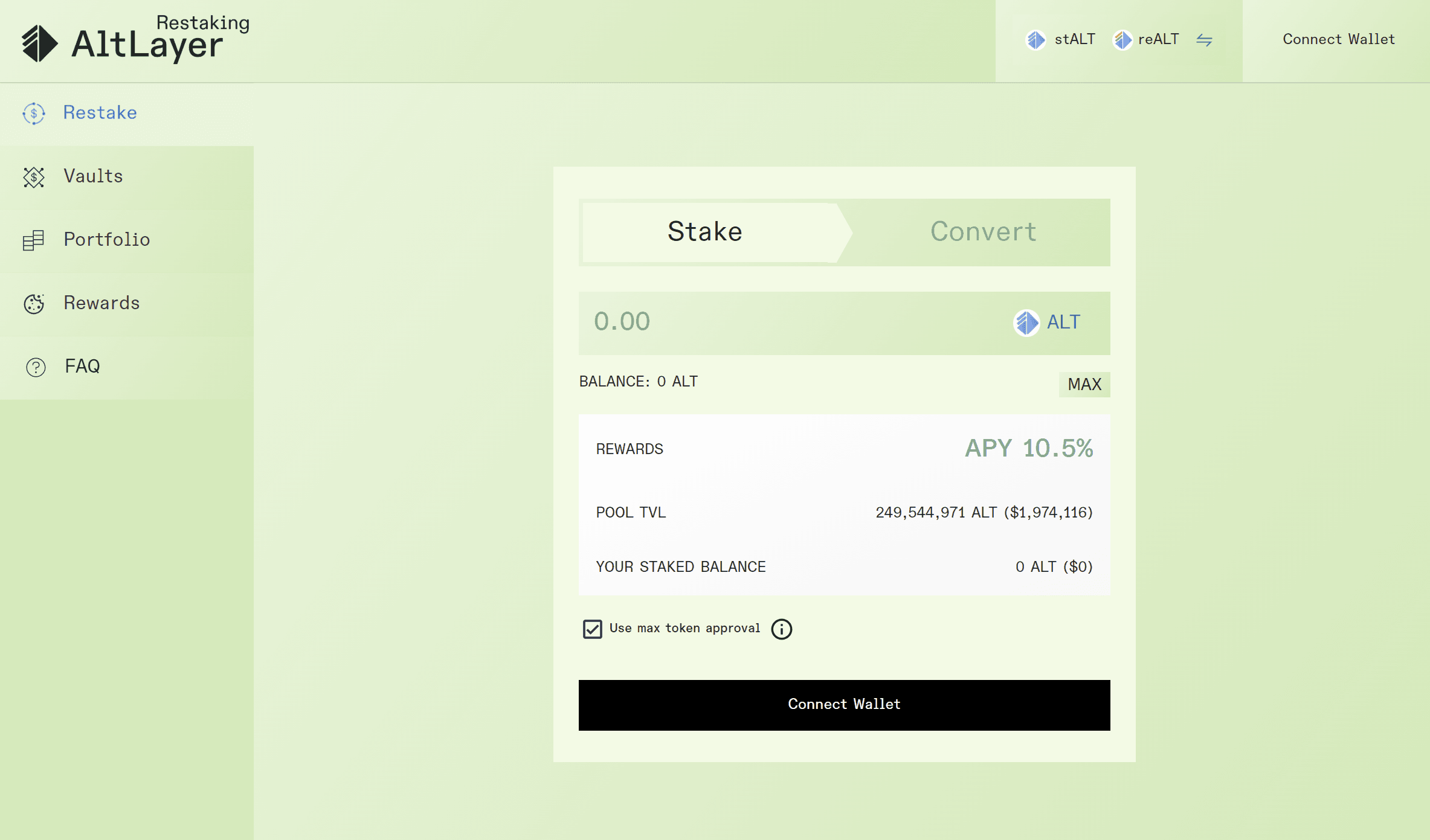This screenshot has width=1430, height=840.
Task: Click the Restake sidebar icon
Action: 34,113
